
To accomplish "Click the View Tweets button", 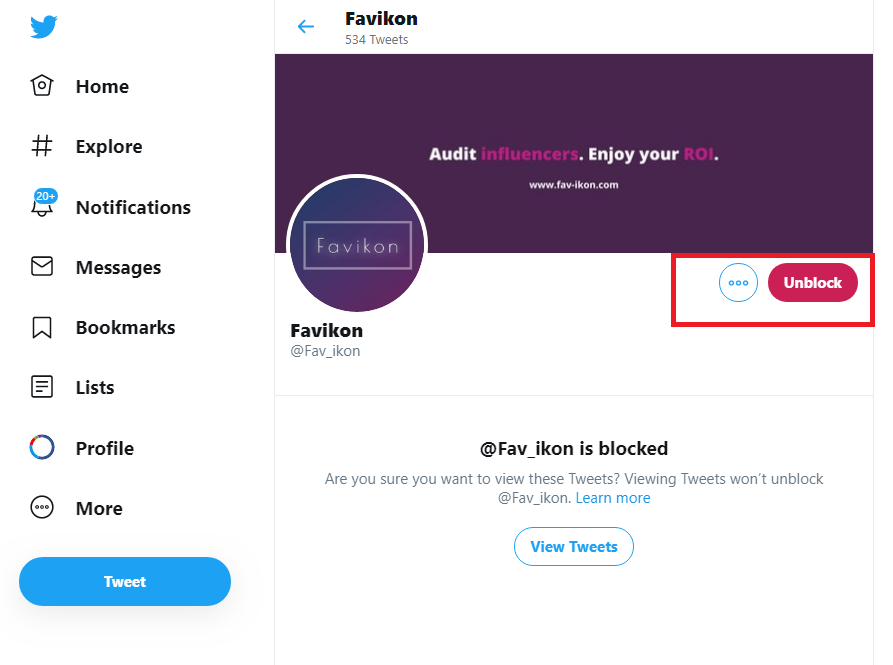I will click(573, 546).
